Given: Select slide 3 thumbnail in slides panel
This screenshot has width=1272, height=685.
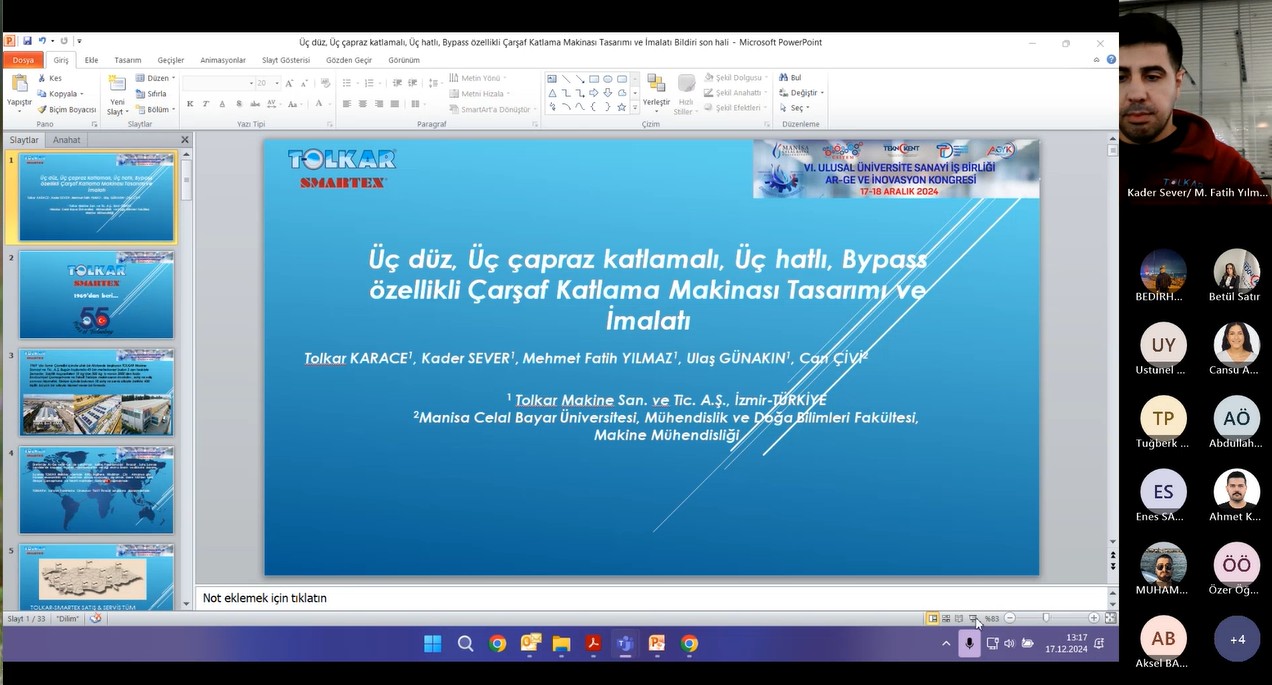Looking at the screenshot, I should (96, 392).
